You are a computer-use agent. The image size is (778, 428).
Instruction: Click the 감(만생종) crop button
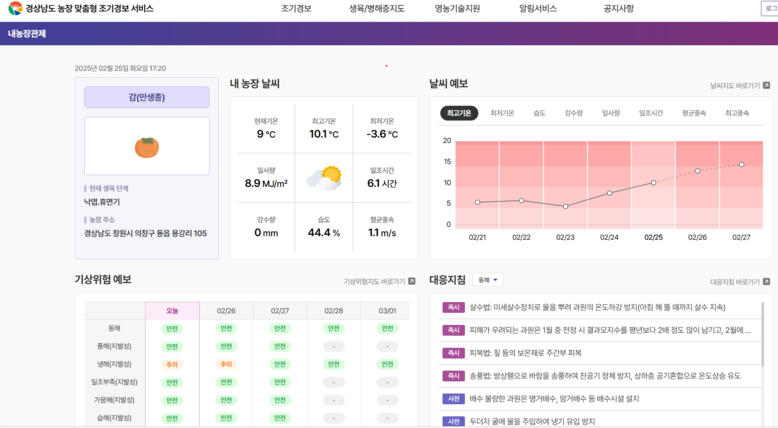pos(147,97)
